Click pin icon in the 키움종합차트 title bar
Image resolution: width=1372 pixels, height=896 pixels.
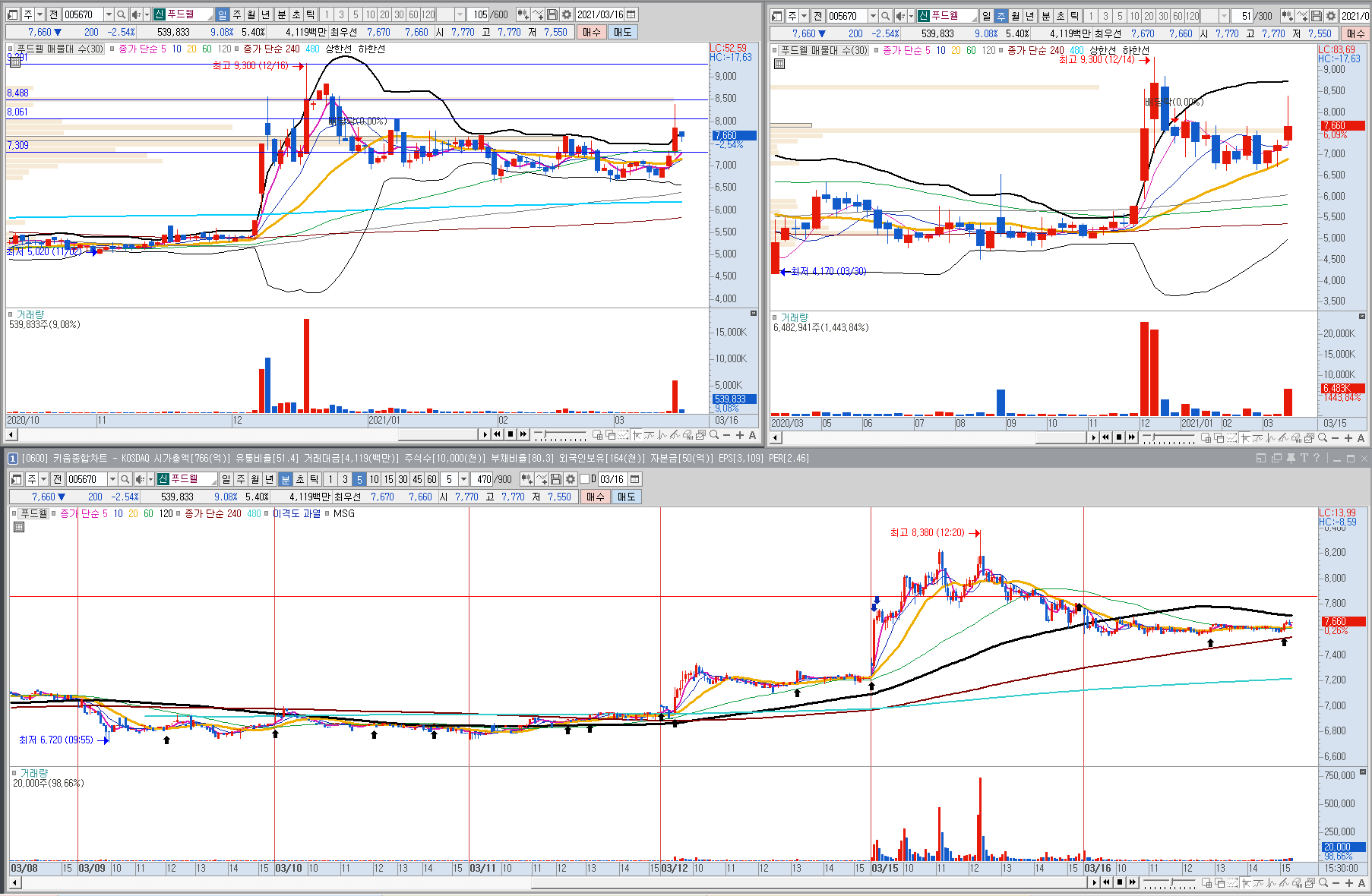[x=1291, y=458]
